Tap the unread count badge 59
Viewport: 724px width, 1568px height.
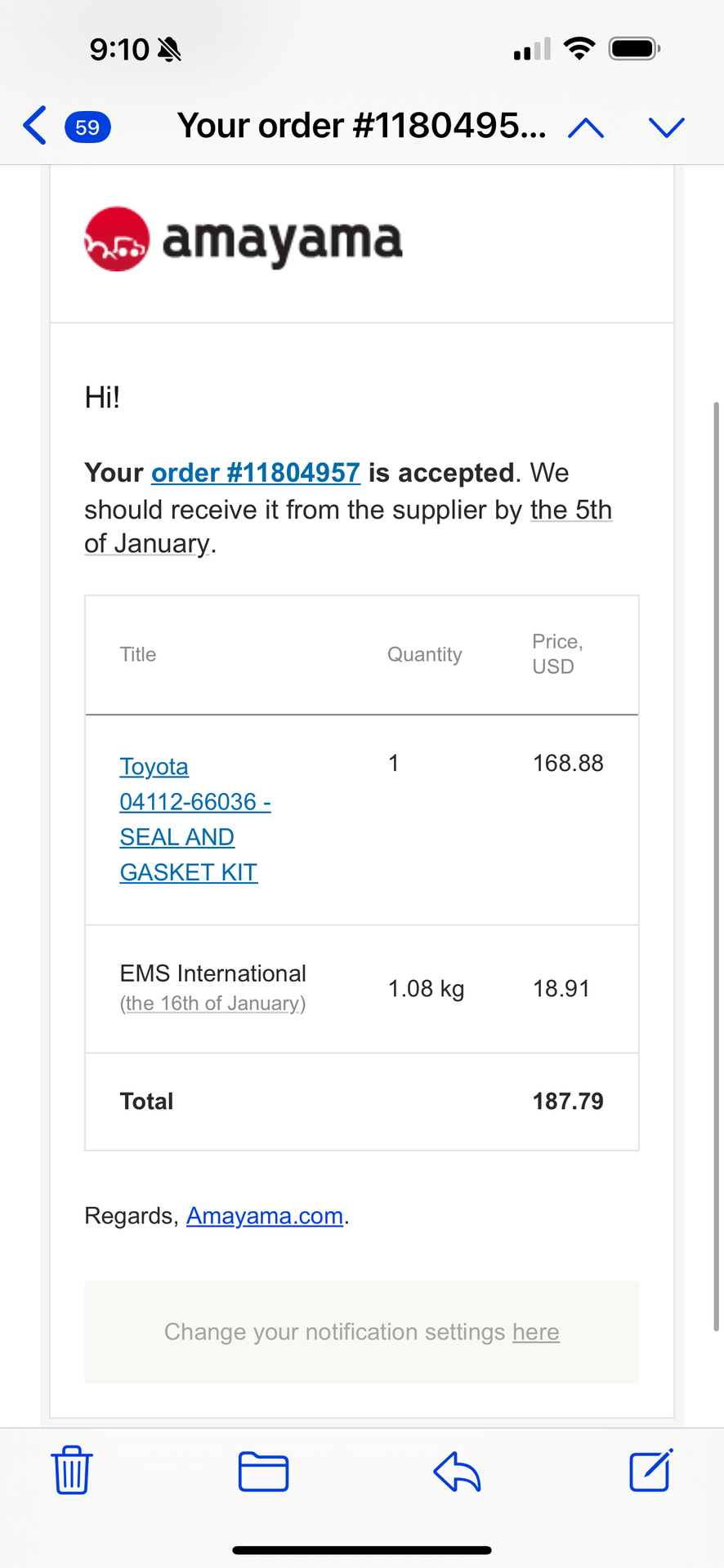[87, 127]
